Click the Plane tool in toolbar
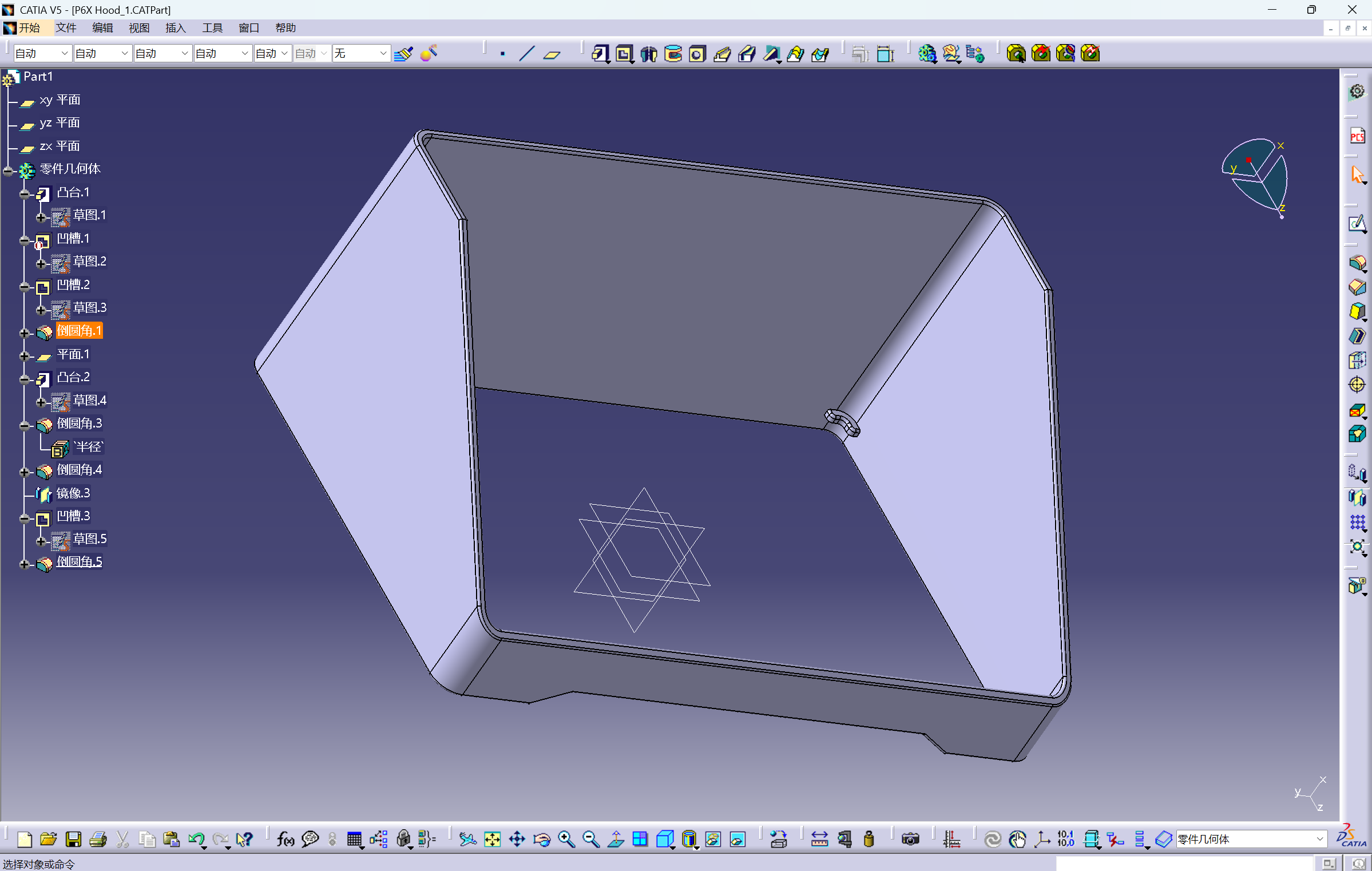Viewport: 1372px width, 871px height. [x=552, y=54]
